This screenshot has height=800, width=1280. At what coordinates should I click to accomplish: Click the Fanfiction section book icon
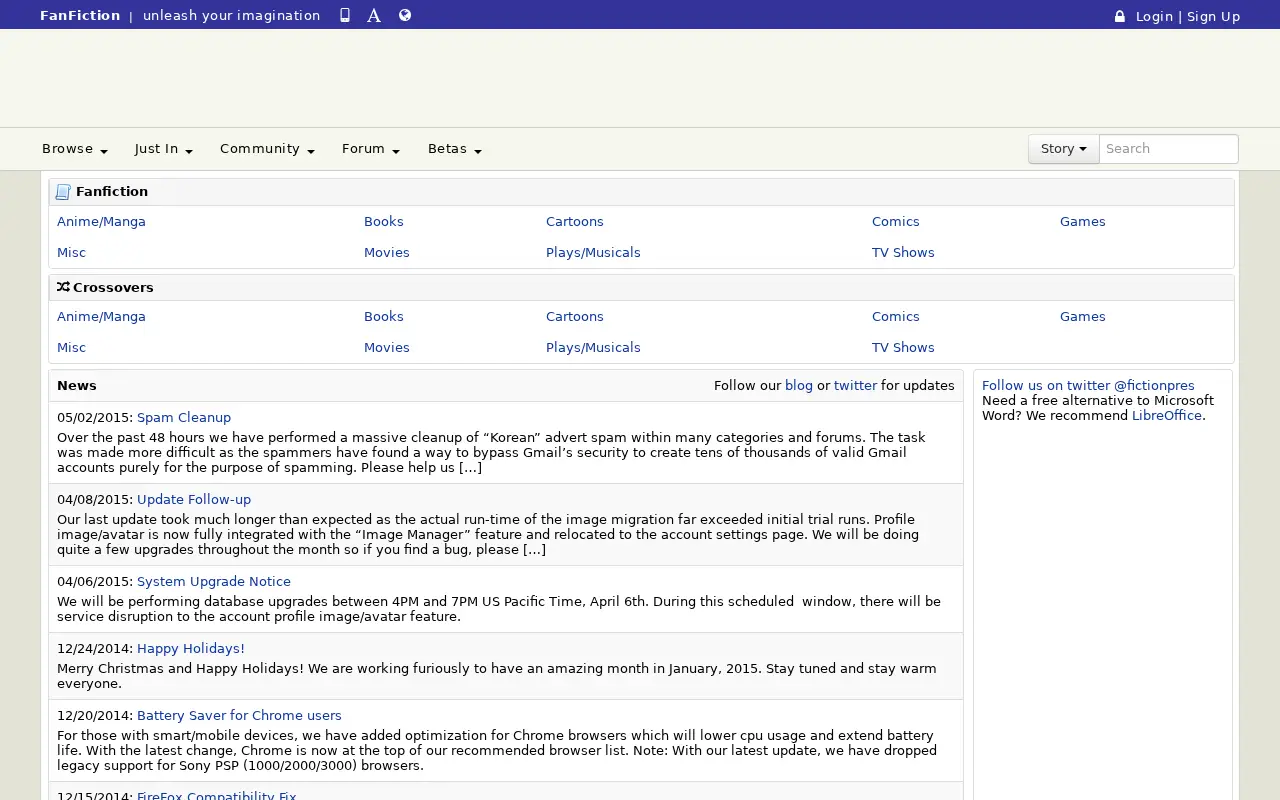pos(63,192)
